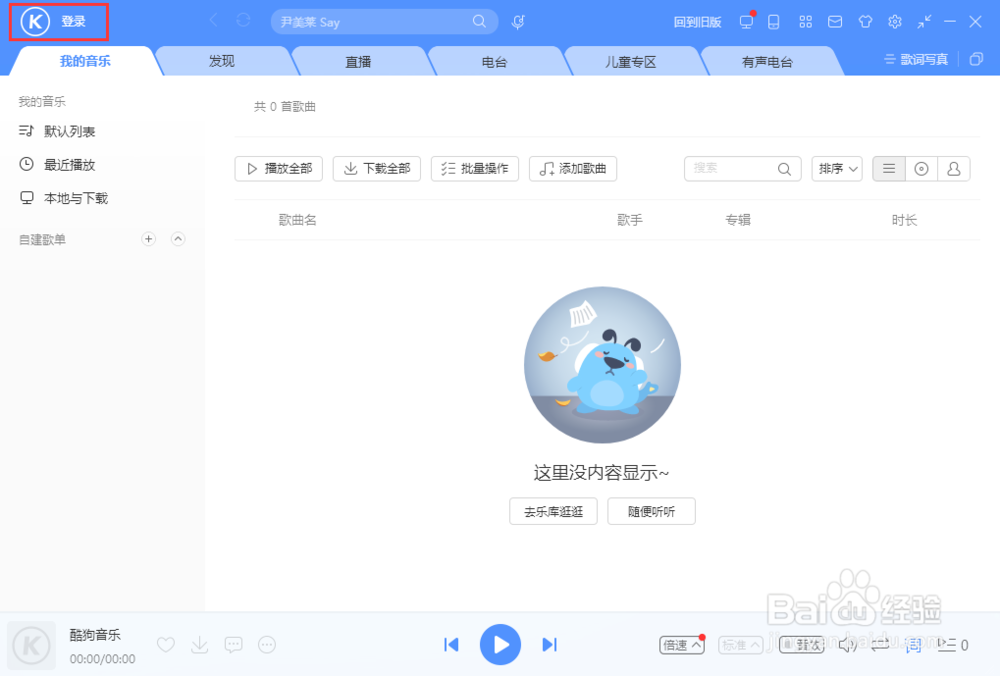Click the 歌手 column header
The width and height of the screenshot is (1000, 676).
630,220
